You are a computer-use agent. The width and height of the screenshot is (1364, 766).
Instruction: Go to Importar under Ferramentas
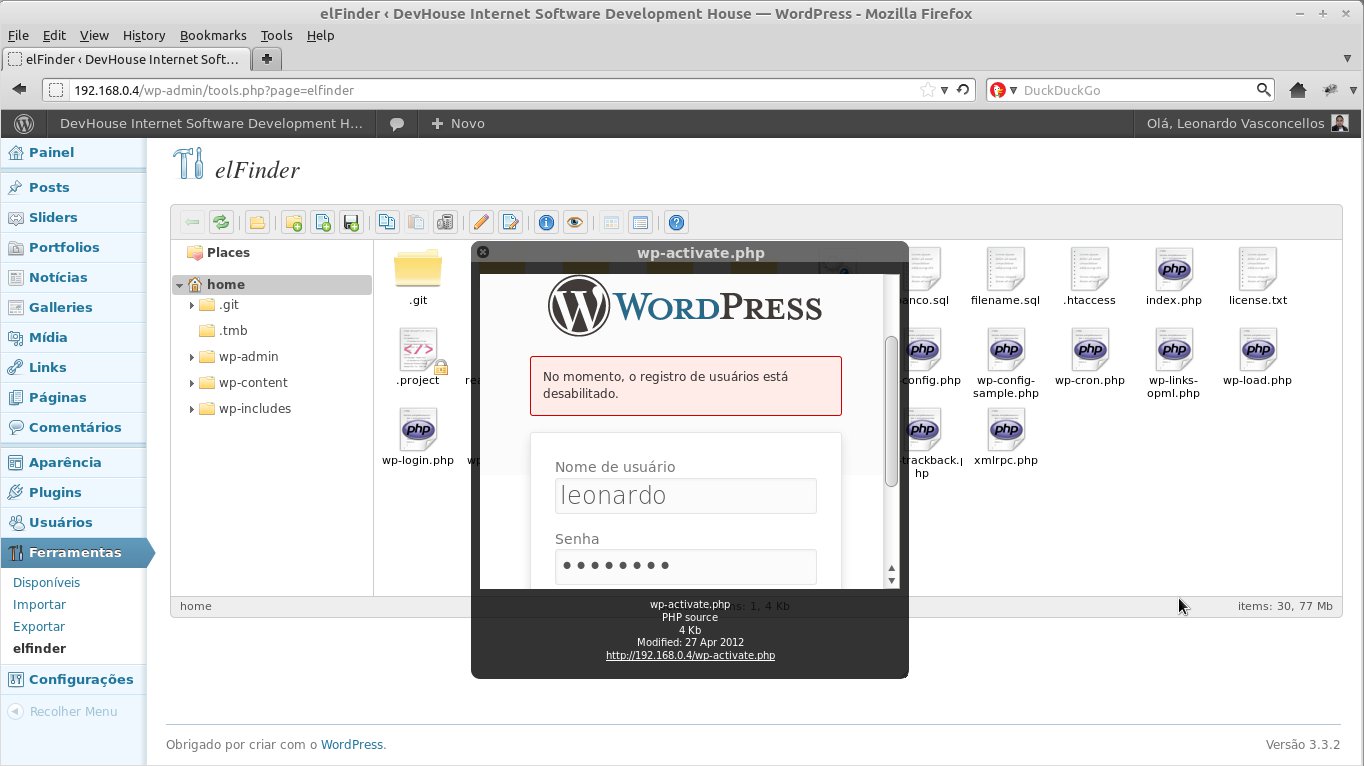click(39, 605)
